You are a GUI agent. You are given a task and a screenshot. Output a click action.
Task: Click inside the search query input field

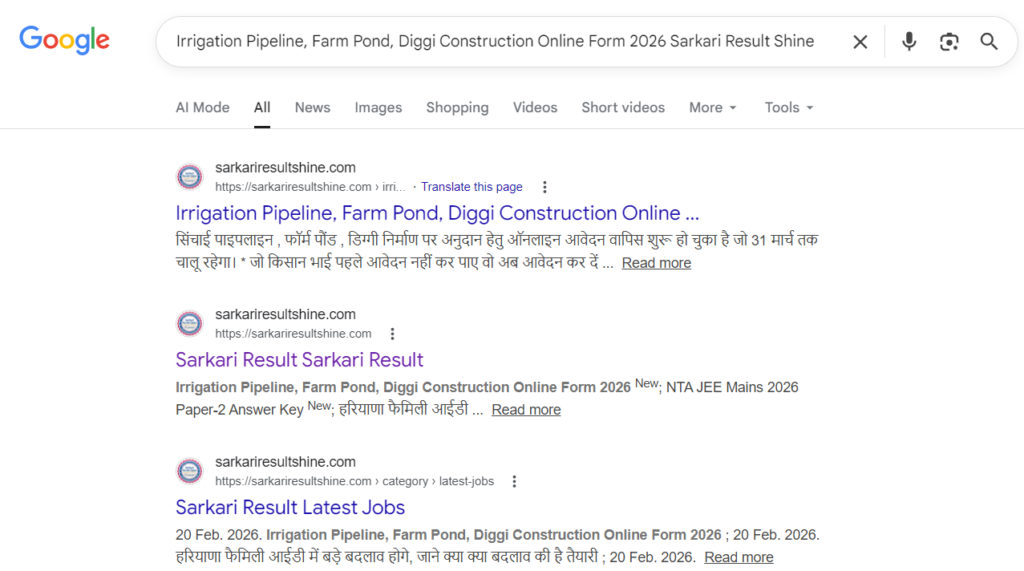click(x=495, y=41)
